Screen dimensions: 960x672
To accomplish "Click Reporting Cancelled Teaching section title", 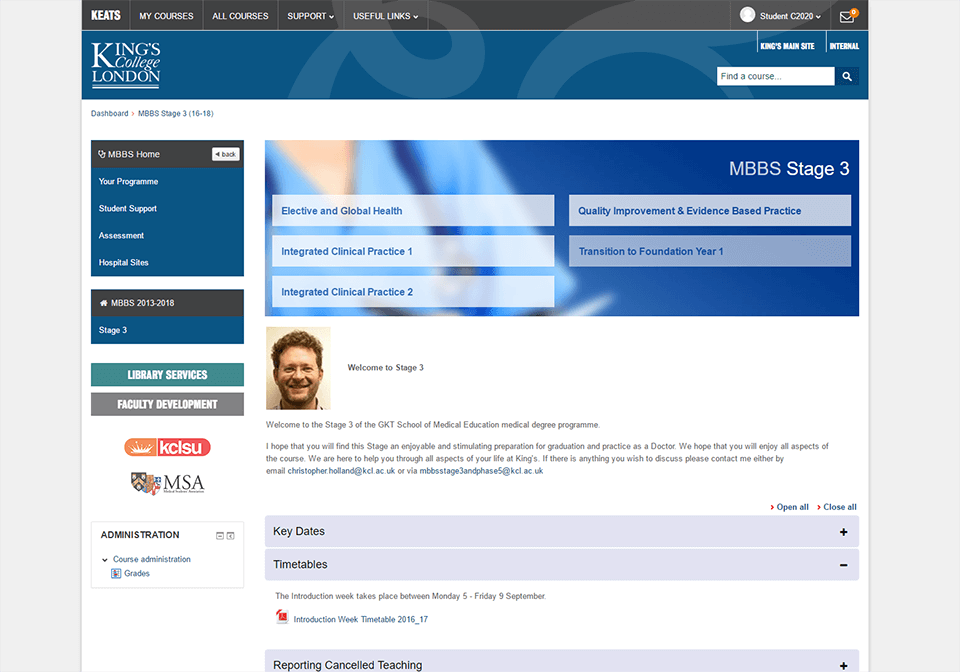I will click(x=347, y=665).
